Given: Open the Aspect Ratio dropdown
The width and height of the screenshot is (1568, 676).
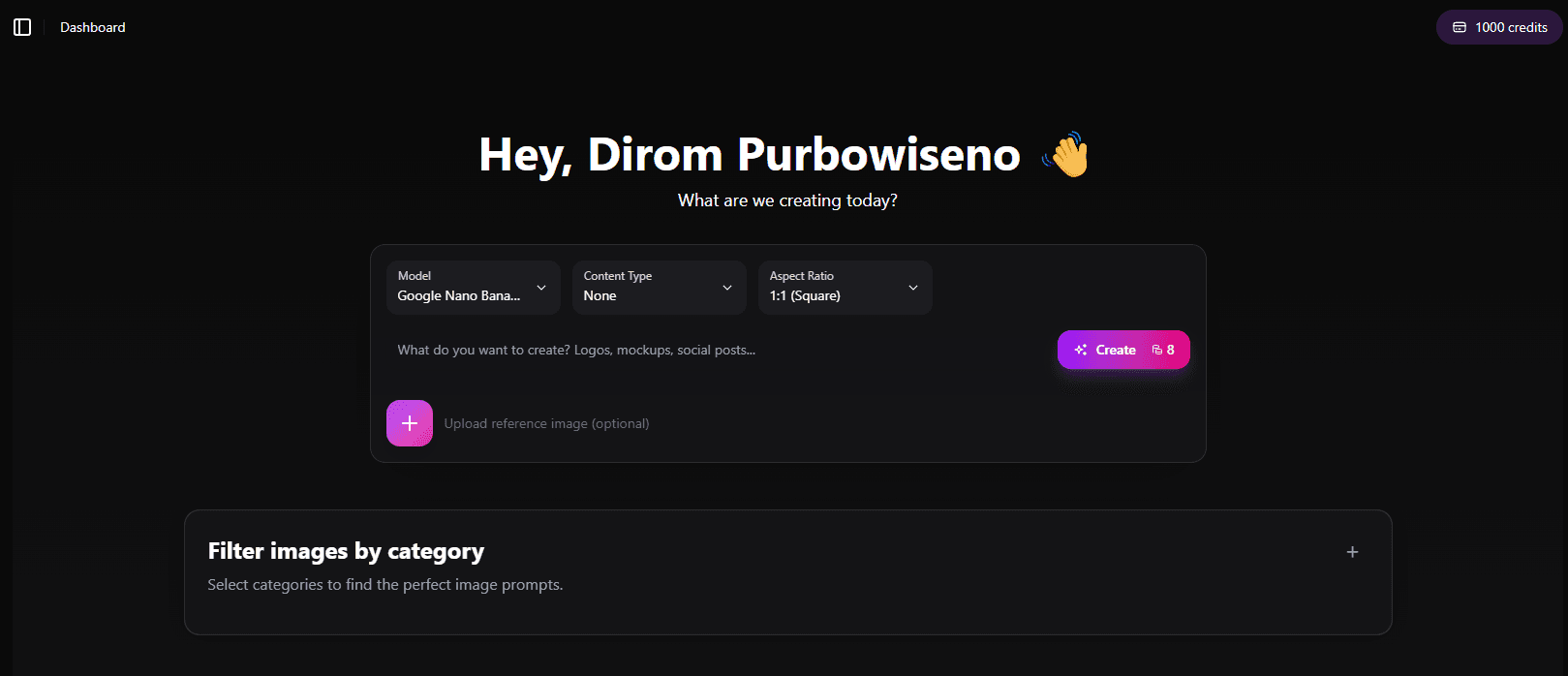Looking at the screenshot, I should click(x=845, y=288).
